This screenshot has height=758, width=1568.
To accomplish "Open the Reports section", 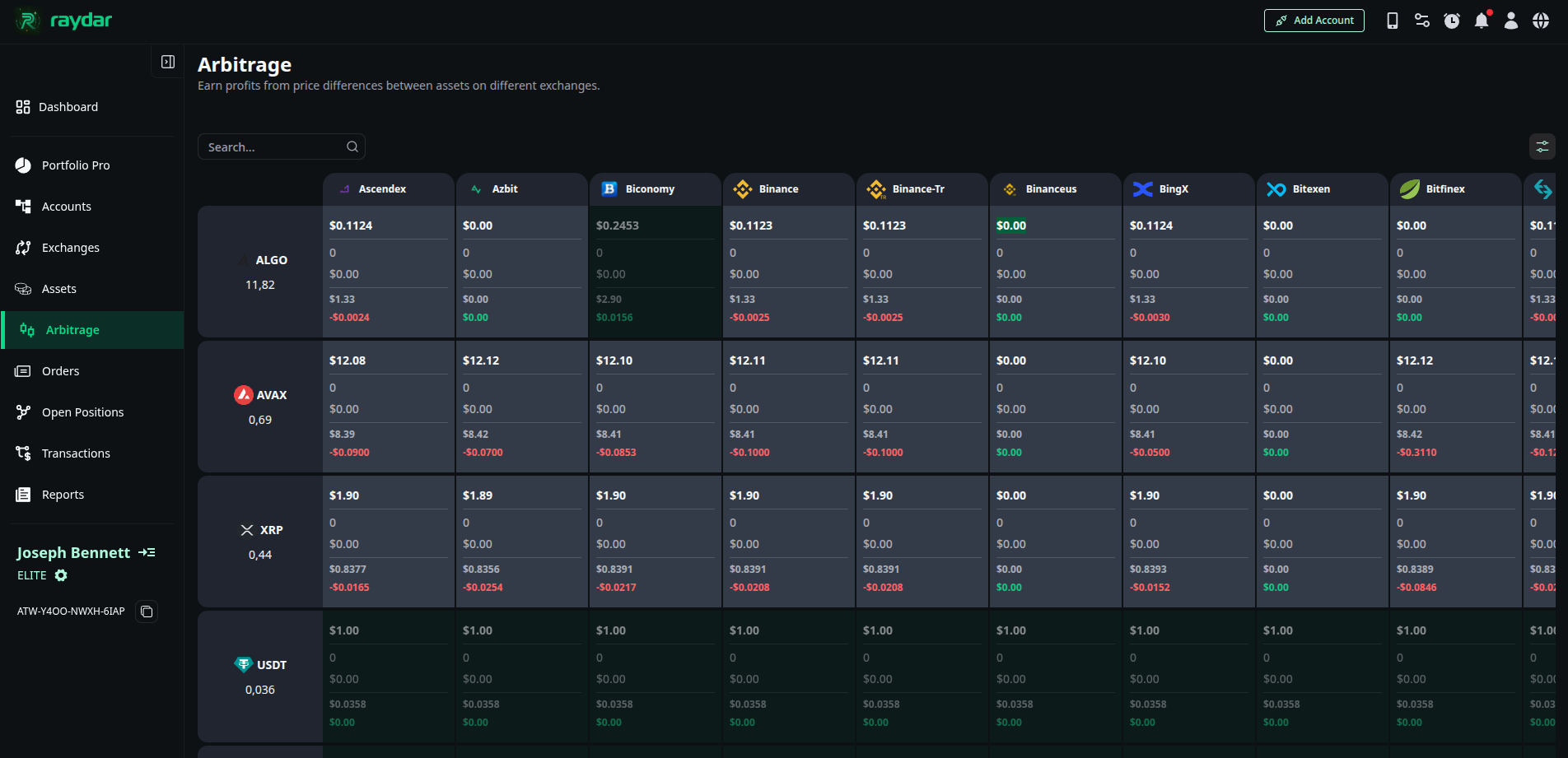I will click(63, 494).
